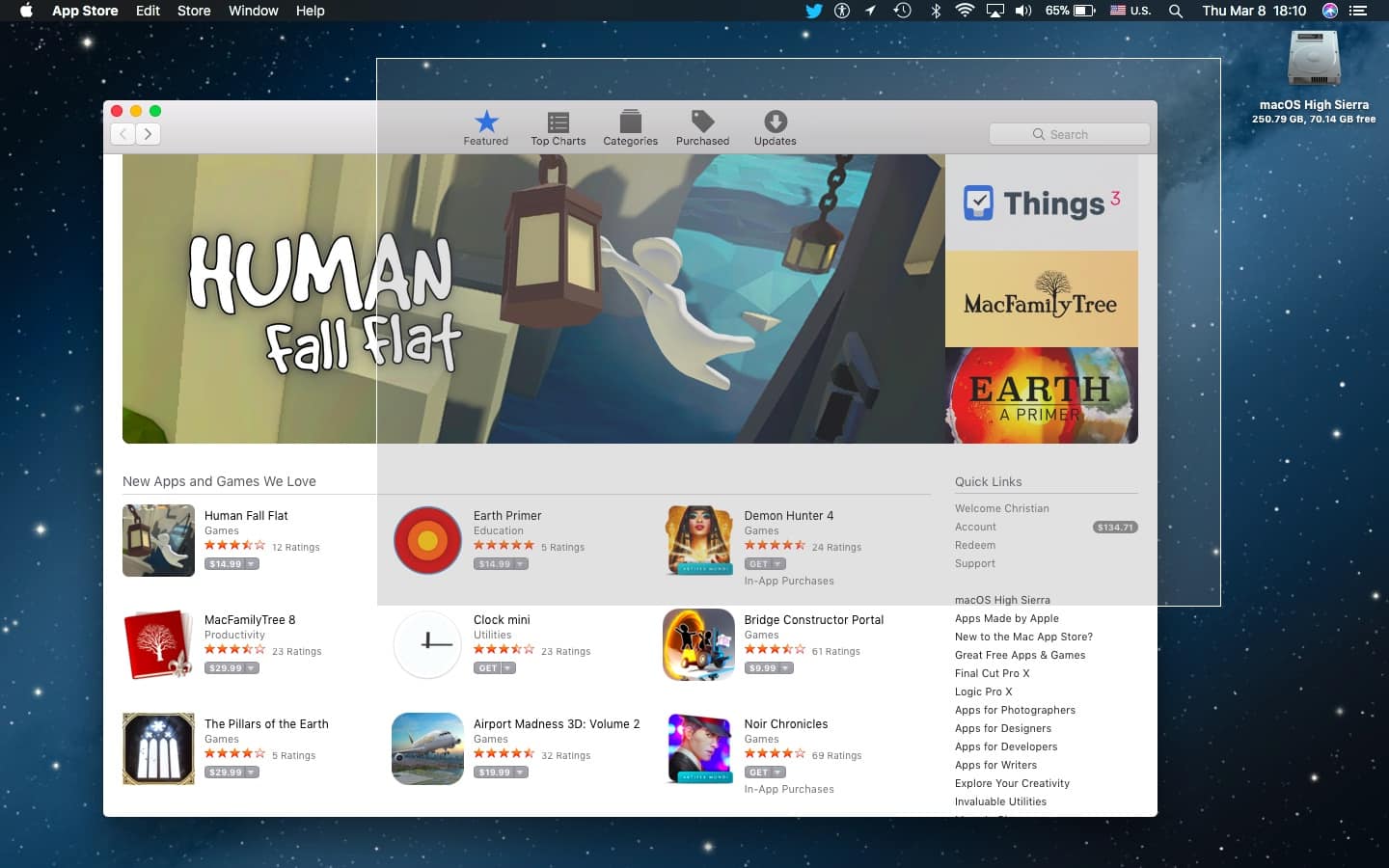This screenshot has height=868, width=1389.
Task: Open the Human Fall Flat title link
Action: (x=246, y=516)
